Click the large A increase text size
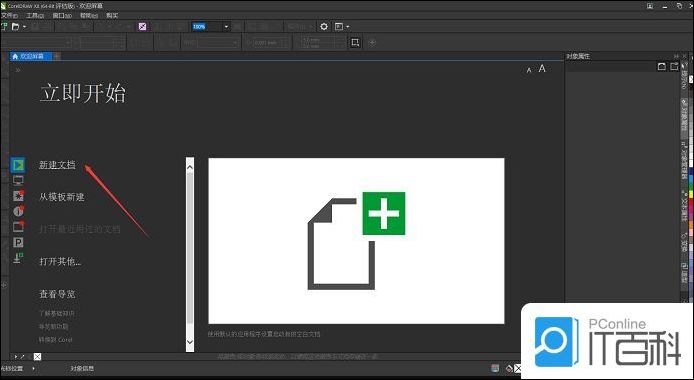Image resolution: width=694 pixels, height=380 pixels. pos(542,69)
